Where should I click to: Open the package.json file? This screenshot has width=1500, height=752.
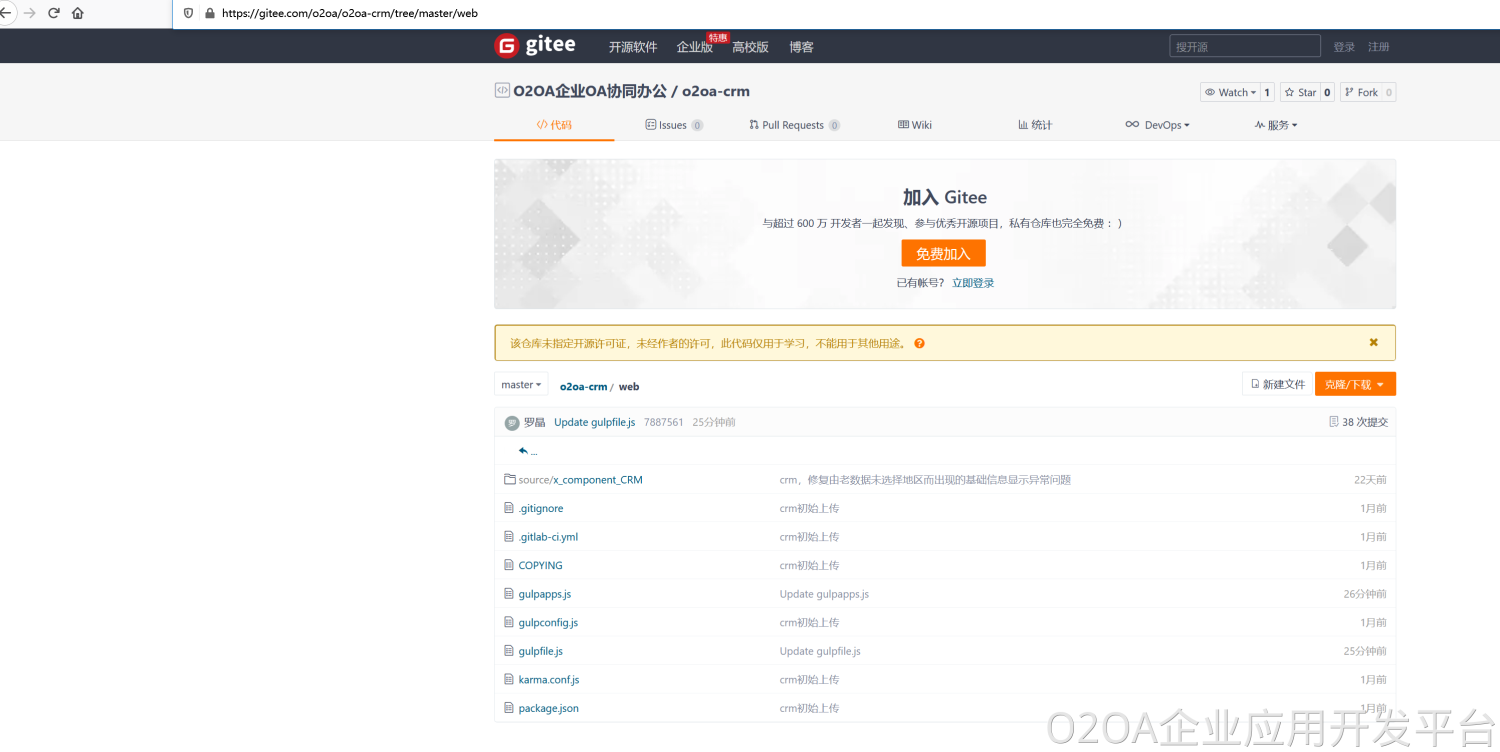click(548, 708)
